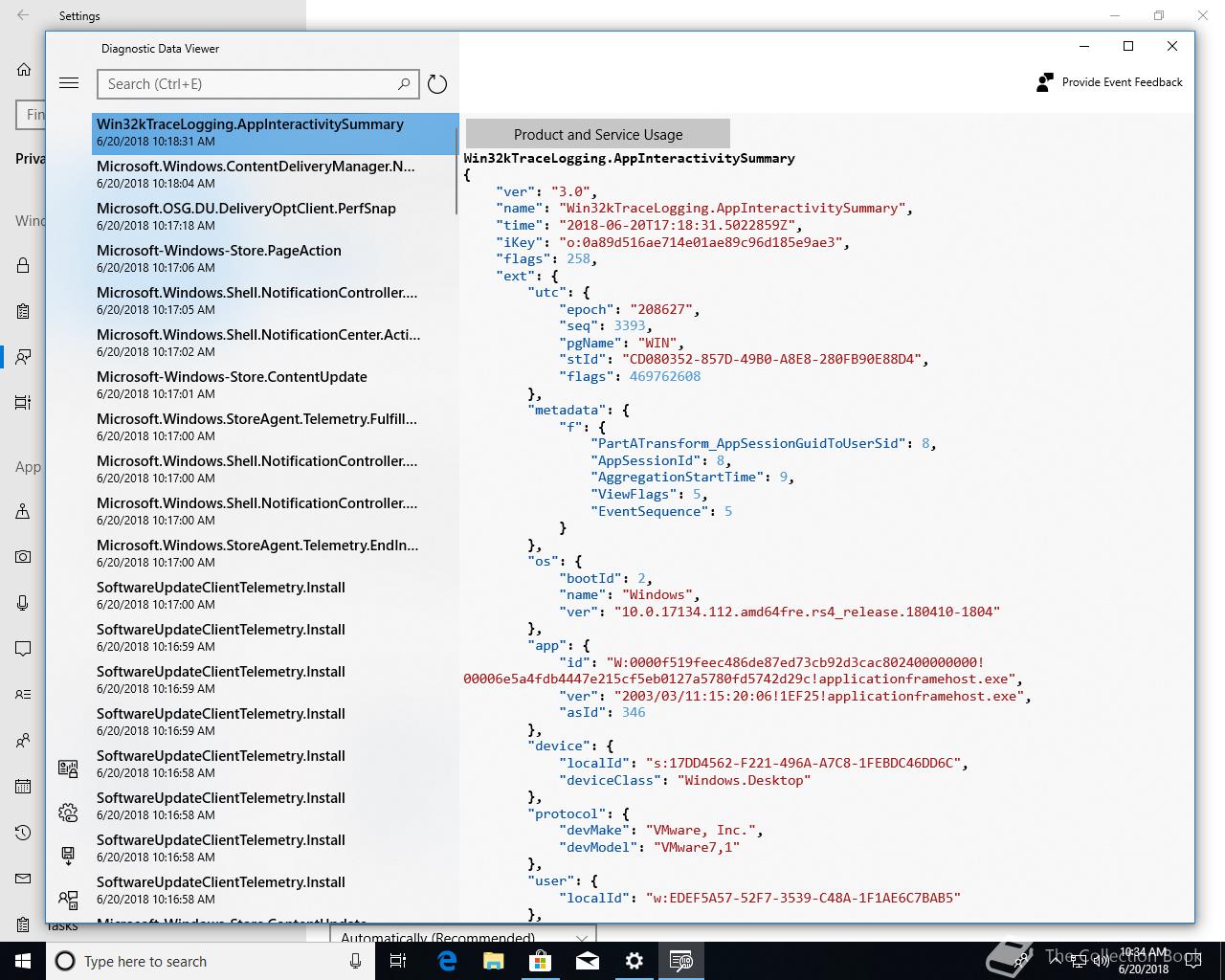
Task: Select the Win32kTraceLogging.AppInteractivitySummary event
Action: click(x=276, y=134)
